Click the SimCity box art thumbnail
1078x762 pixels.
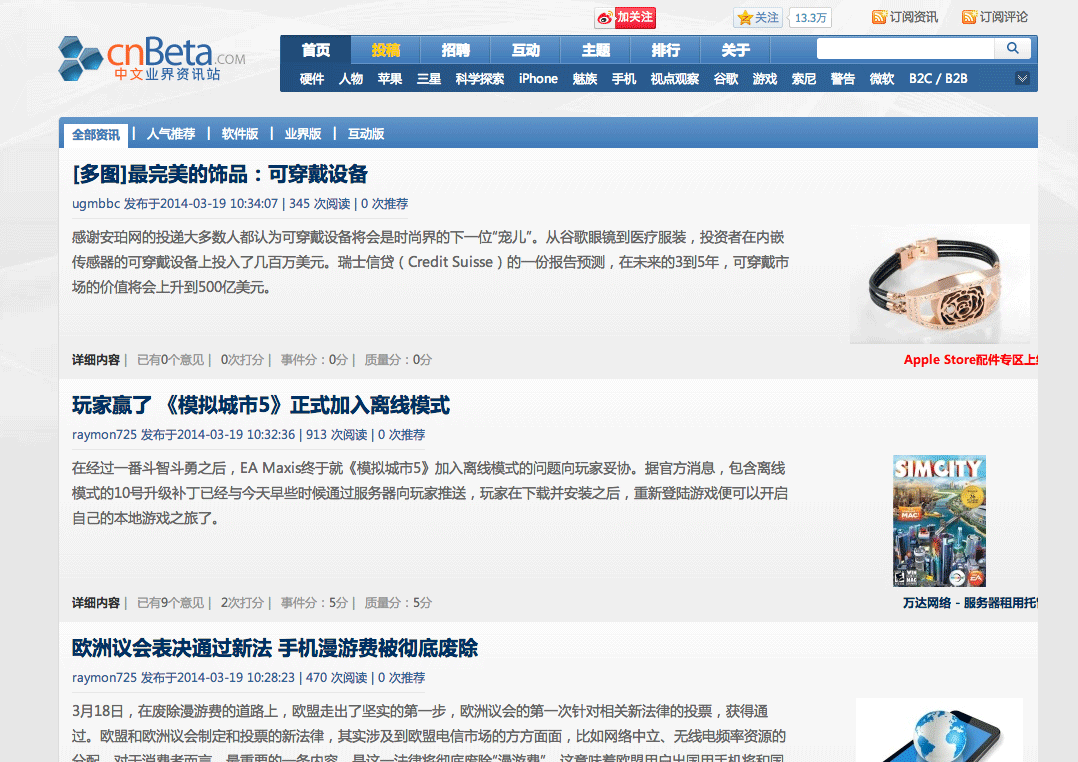point(939,520)
